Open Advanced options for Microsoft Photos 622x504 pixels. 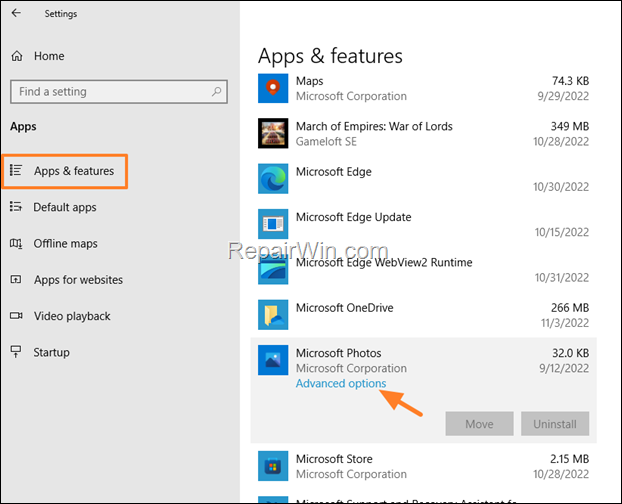[x=341, y=383]
